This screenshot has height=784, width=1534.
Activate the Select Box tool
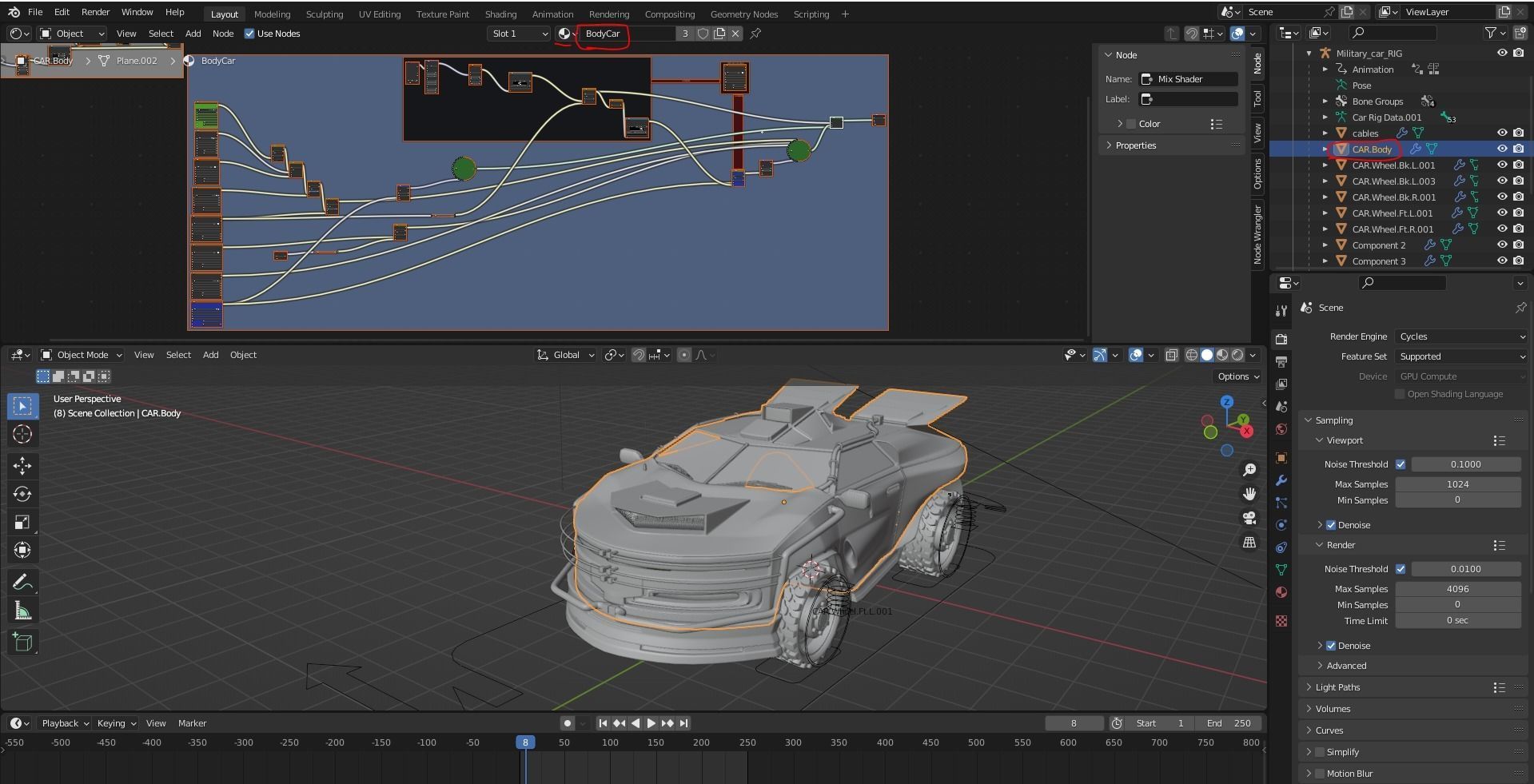[x=22, y=406]
